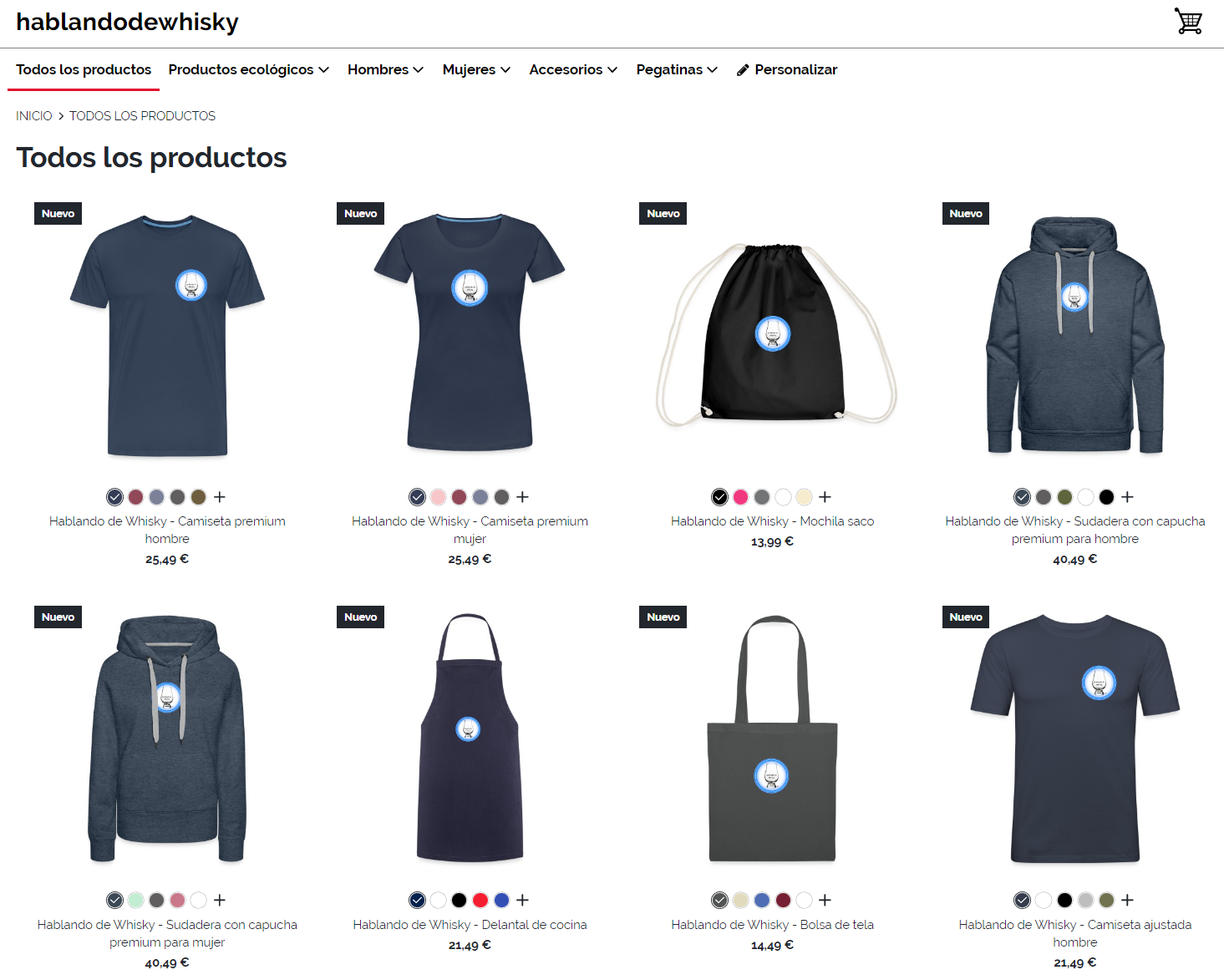Go to the INICIO breadcrumb link
This screenshot has height=980, width=1224.
[34, 116]
